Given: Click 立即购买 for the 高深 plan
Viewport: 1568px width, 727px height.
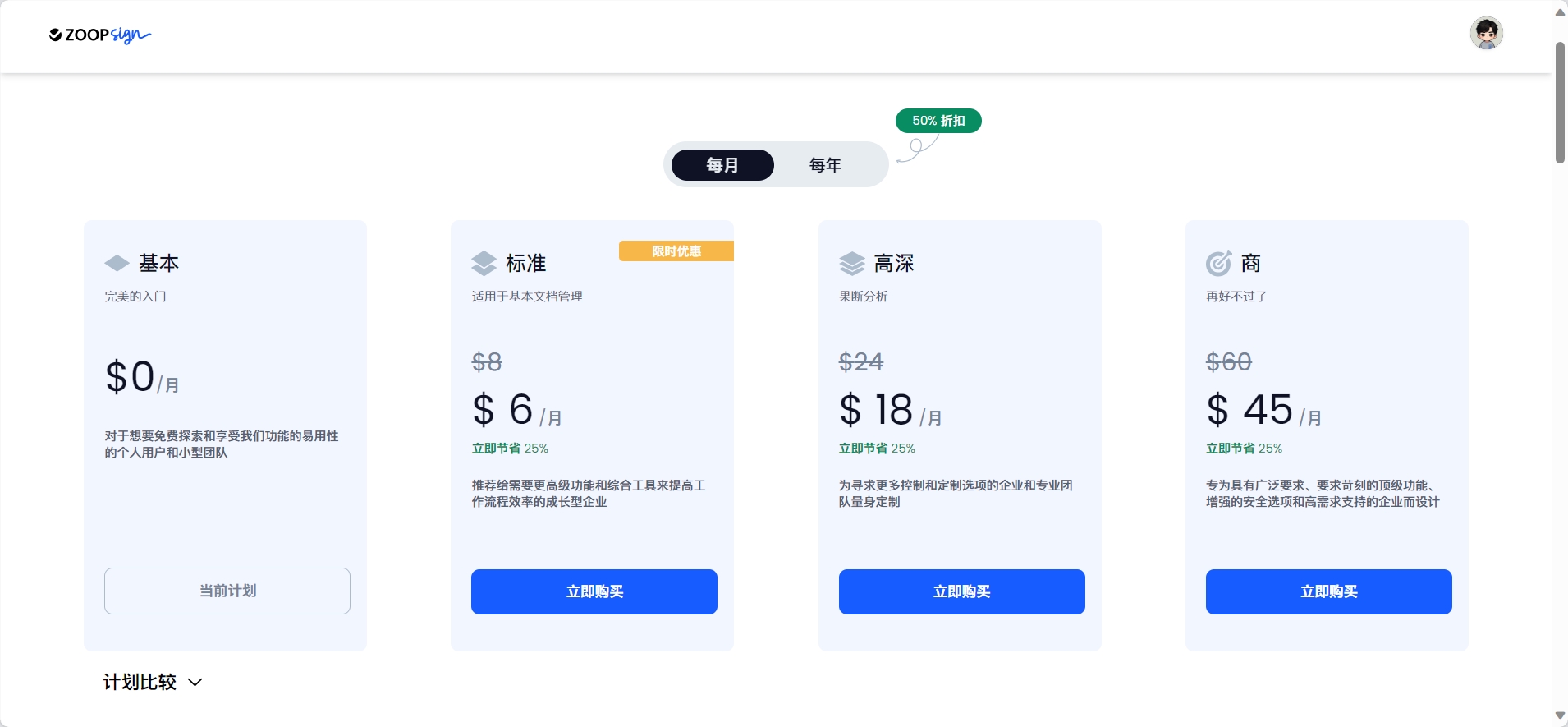Looking at the screenshot, I should (962, 591).
